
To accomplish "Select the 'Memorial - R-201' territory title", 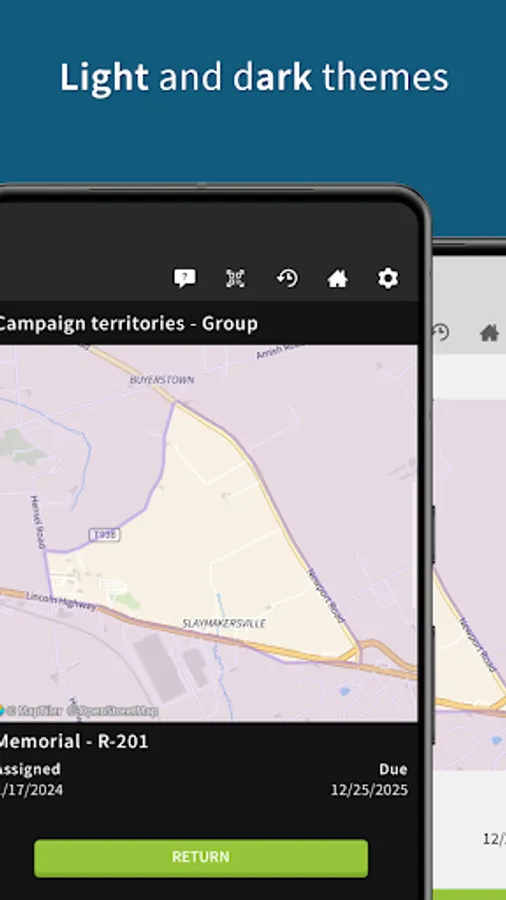I will click(73, 741).
